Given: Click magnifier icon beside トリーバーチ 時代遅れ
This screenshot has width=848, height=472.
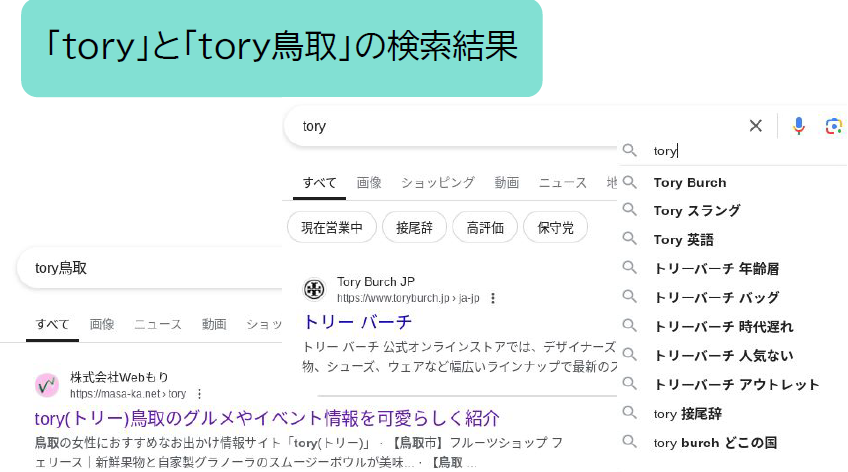Looking at the screenshot, I should pyautogui.click(x=629, y=325).
